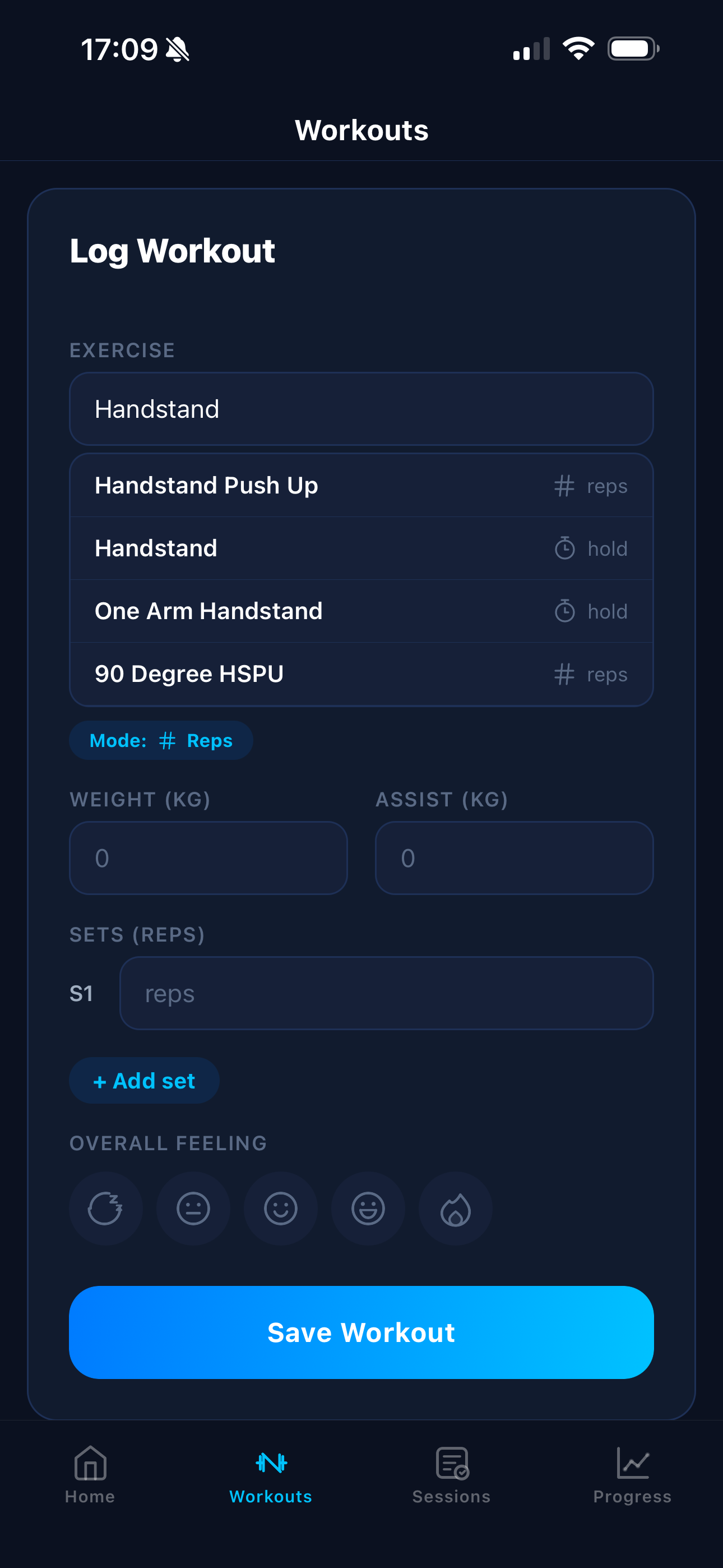Screen dimensions: 723x1568
Task: Tap the Add set button
Action: click(144, 1081)
